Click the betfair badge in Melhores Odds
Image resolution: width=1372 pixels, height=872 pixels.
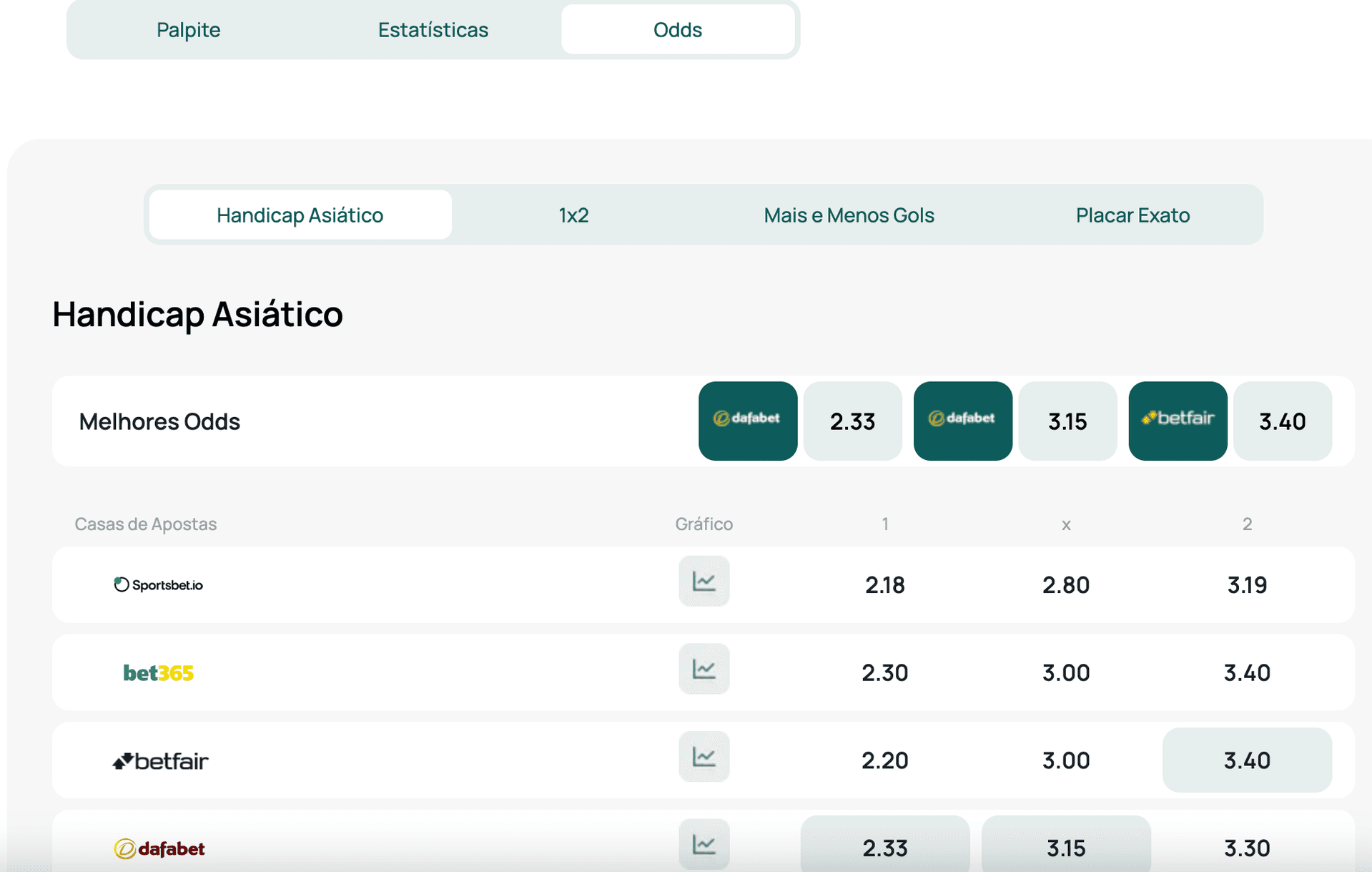1178,421
